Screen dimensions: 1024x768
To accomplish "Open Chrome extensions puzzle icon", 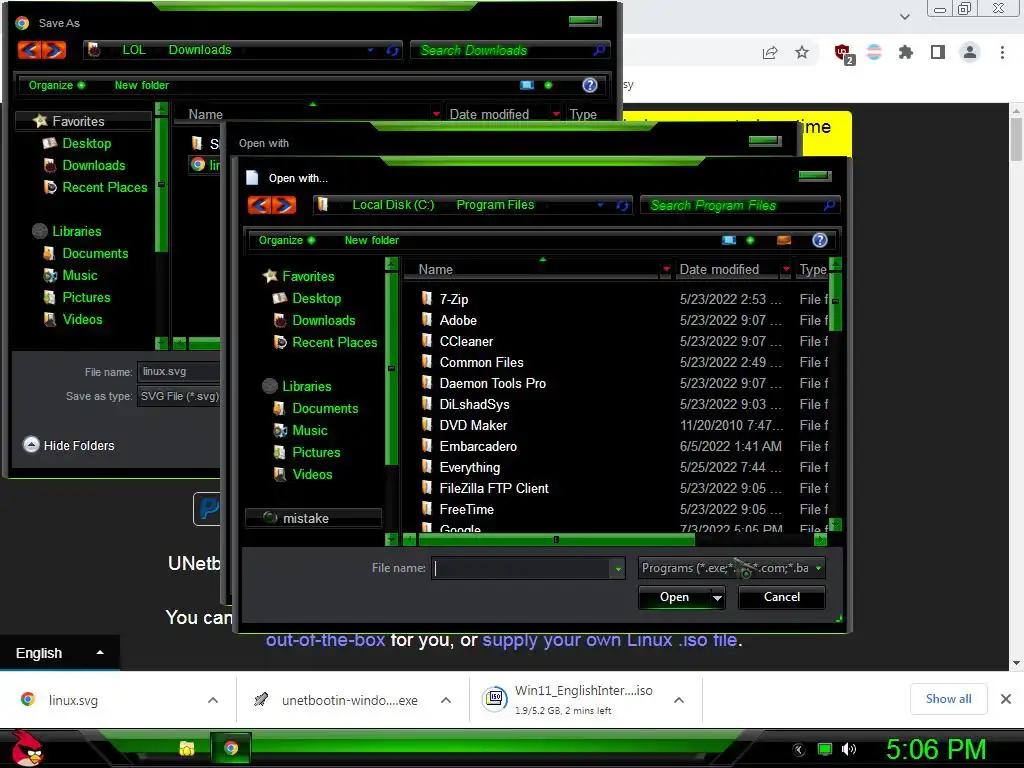I will [x=905, y=52].
